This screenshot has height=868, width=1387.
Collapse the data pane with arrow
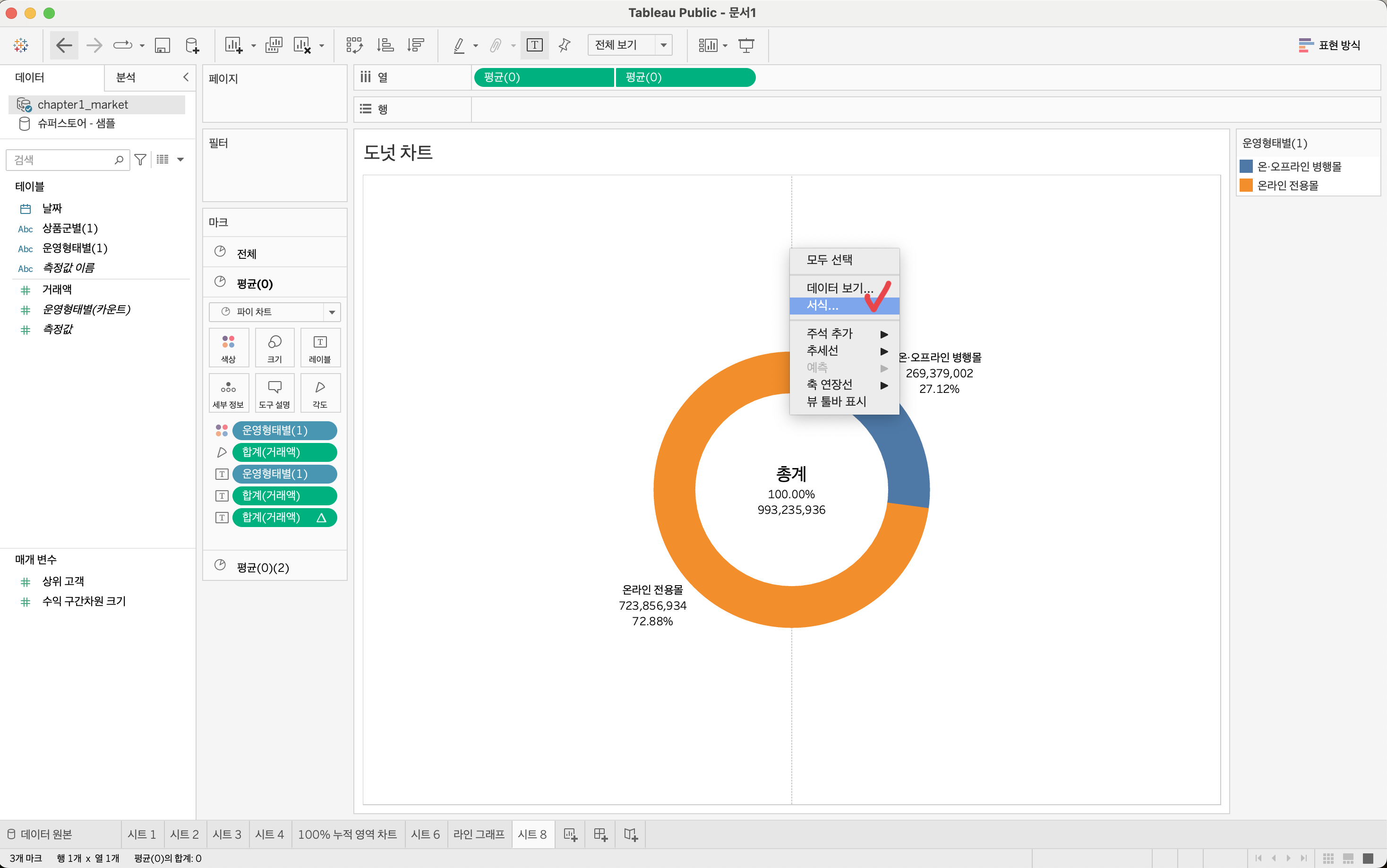(x=186, y=77)
